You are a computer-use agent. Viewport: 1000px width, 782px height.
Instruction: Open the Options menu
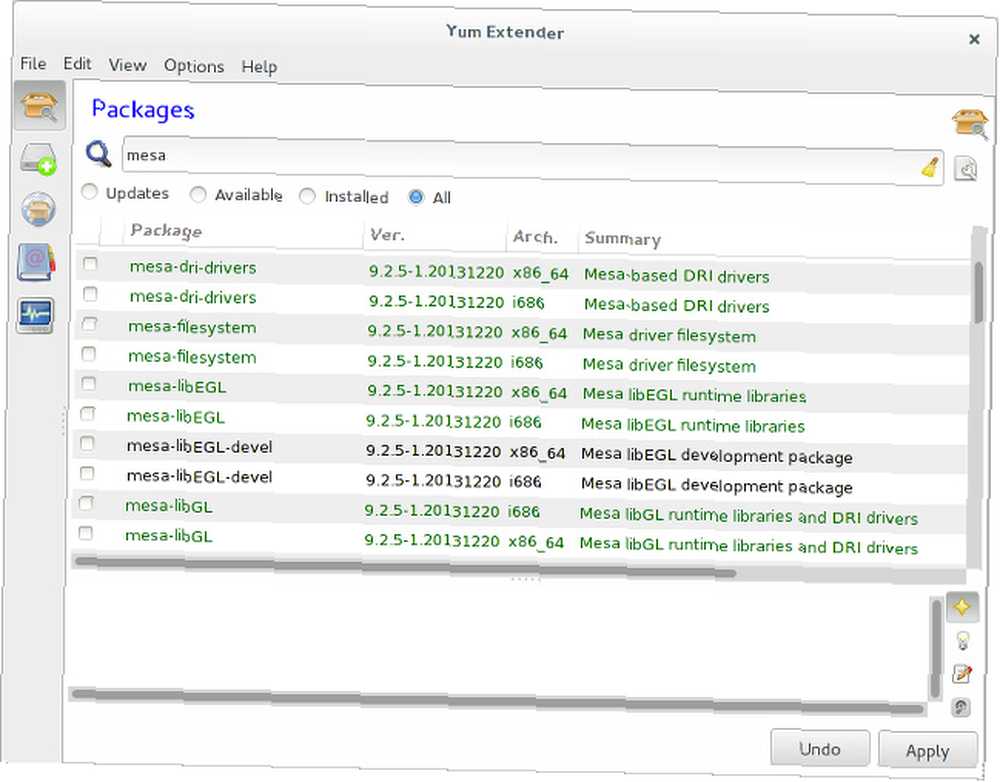pos(194,66)
